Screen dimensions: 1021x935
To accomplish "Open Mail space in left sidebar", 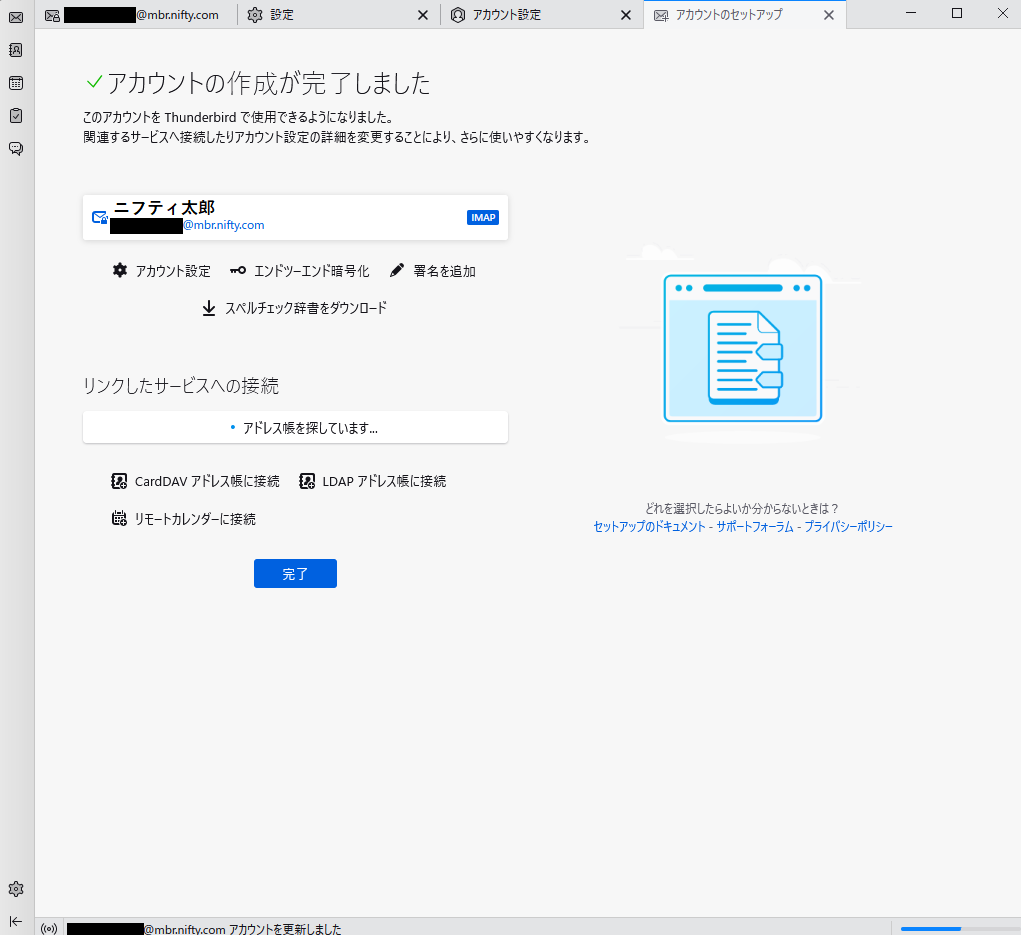I will click(x=16, y=17).
